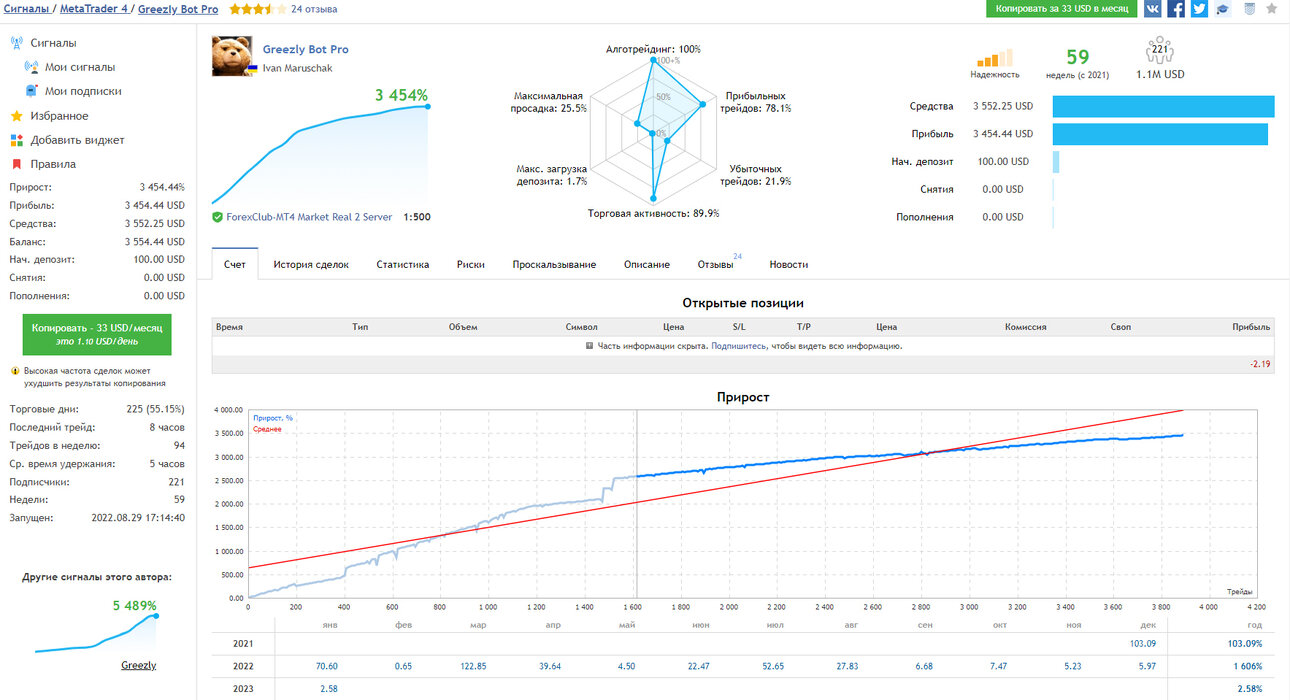Click the Прибыль blue bar
The width and height of the screenshot is (1290, 700).
pos(1160,134)
